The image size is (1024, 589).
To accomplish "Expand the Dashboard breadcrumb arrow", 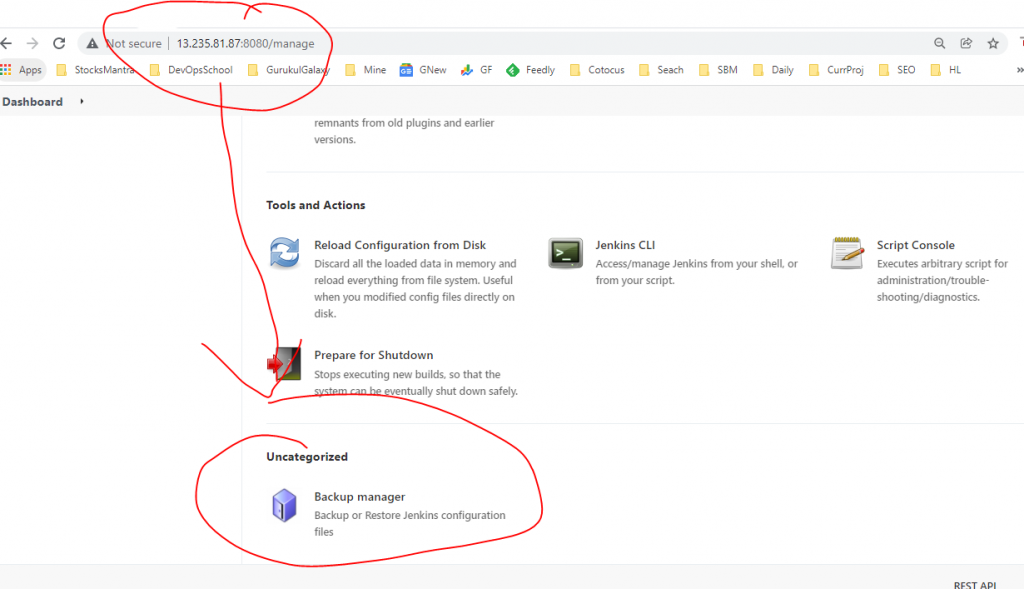I will point(81,101).
